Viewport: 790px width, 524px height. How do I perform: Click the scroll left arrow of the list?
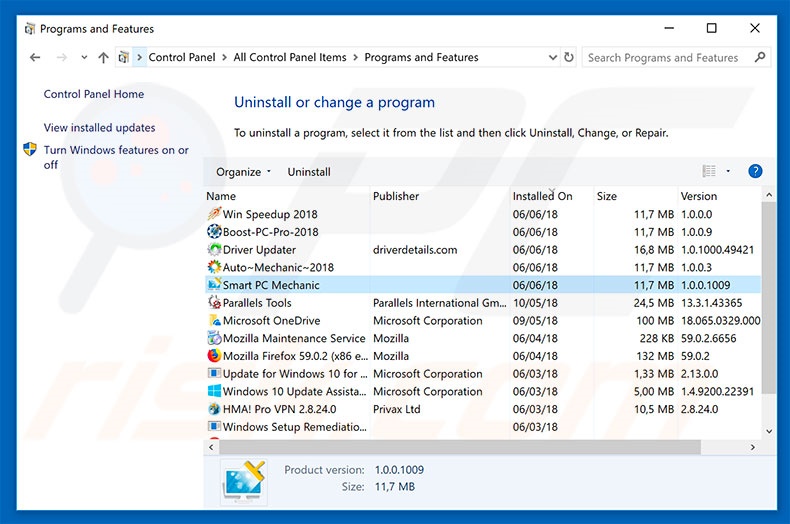(211, 447)
